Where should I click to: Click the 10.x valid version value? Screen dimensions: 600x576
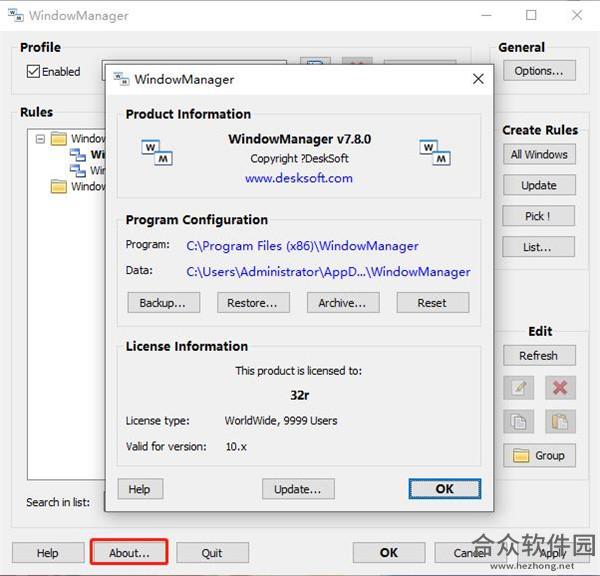point(236,446)
